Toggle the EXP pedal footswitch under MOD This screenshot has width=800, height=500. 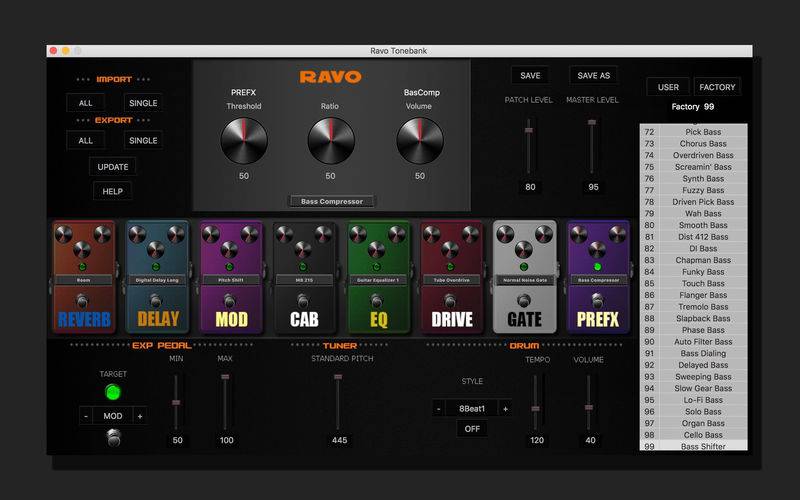113,438
